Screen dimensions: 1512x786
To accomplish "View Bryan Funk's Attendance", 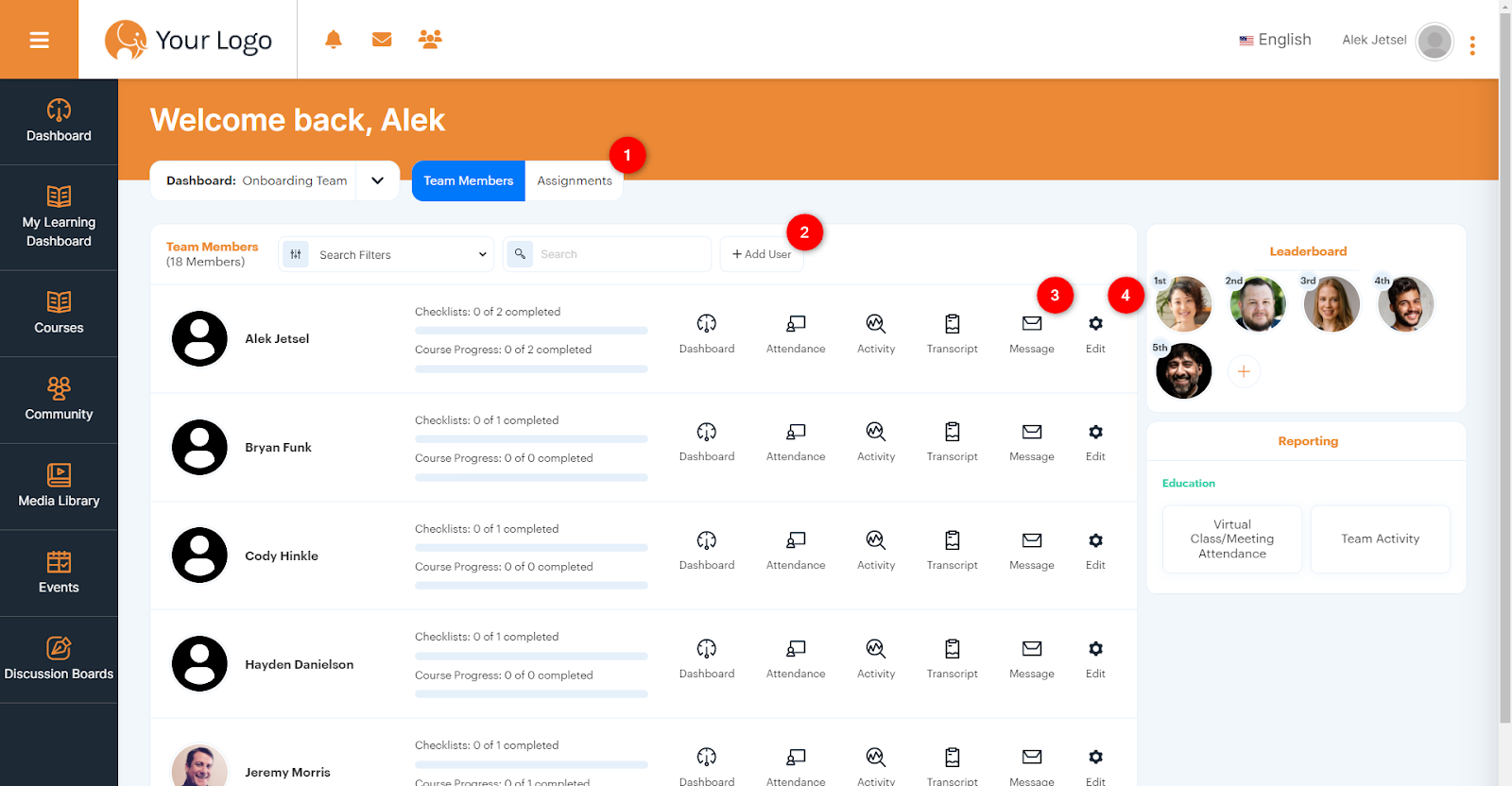I will (x=796, y=442).
